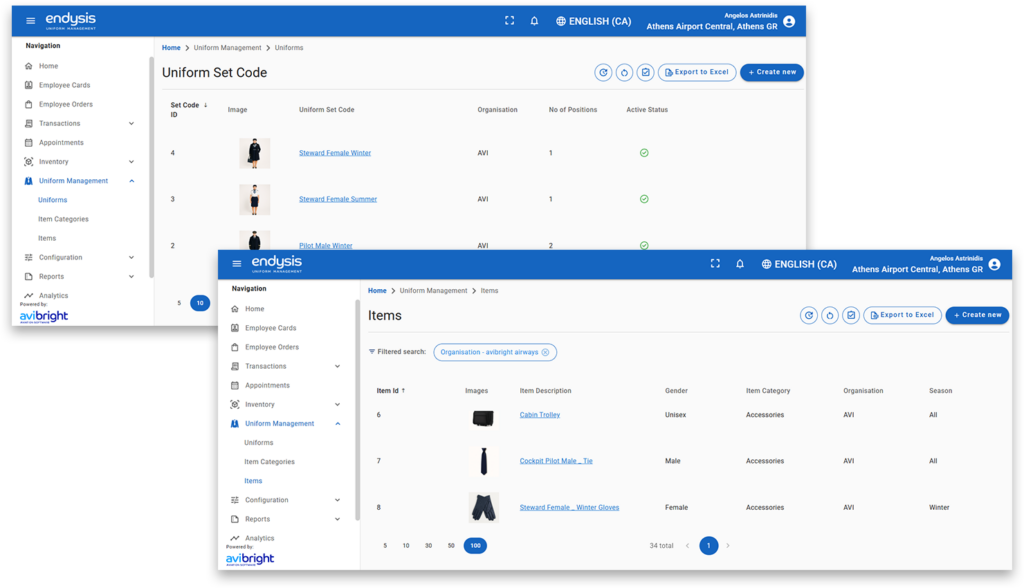The height and width of the screenshot is (588, 1024).
Task: Click Appointments icon in Items window sidebar
Action: 234,385
